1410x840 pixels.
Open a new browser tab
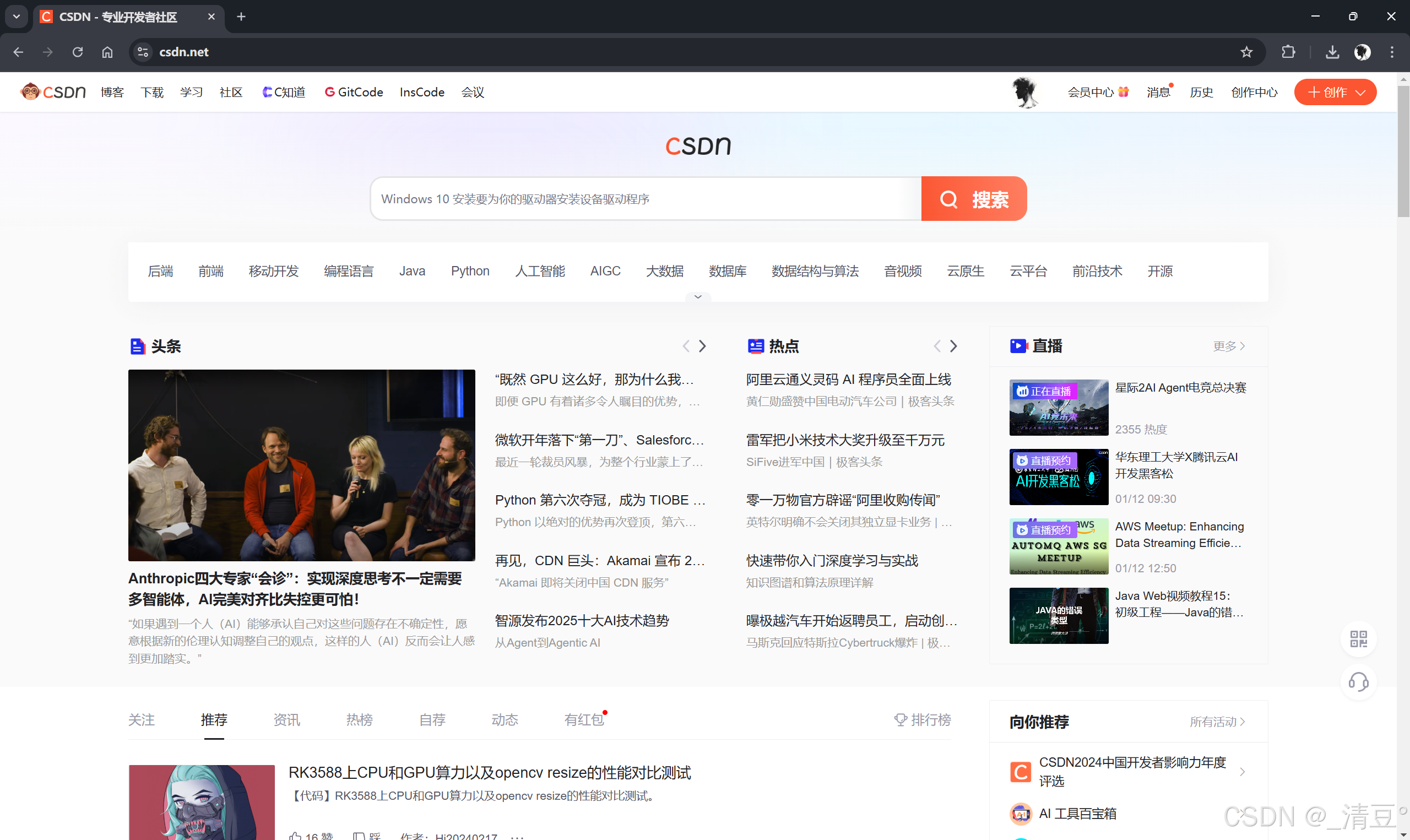click(241, 17)
